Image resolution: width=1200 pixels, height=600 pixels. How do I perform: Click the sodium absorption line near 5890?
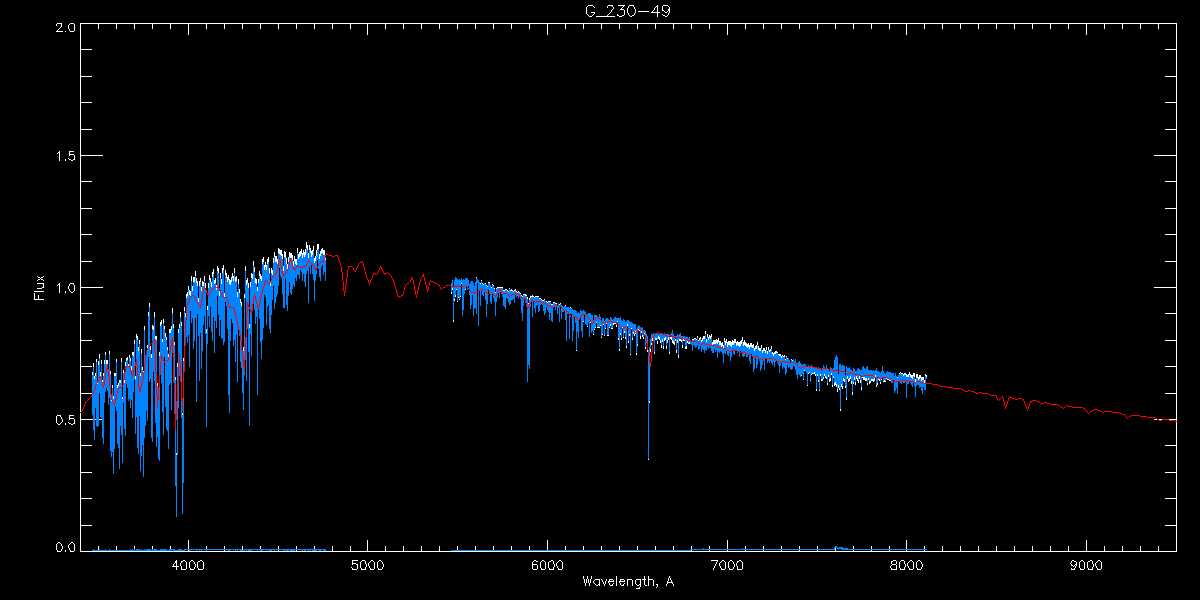tap(528, 340)
